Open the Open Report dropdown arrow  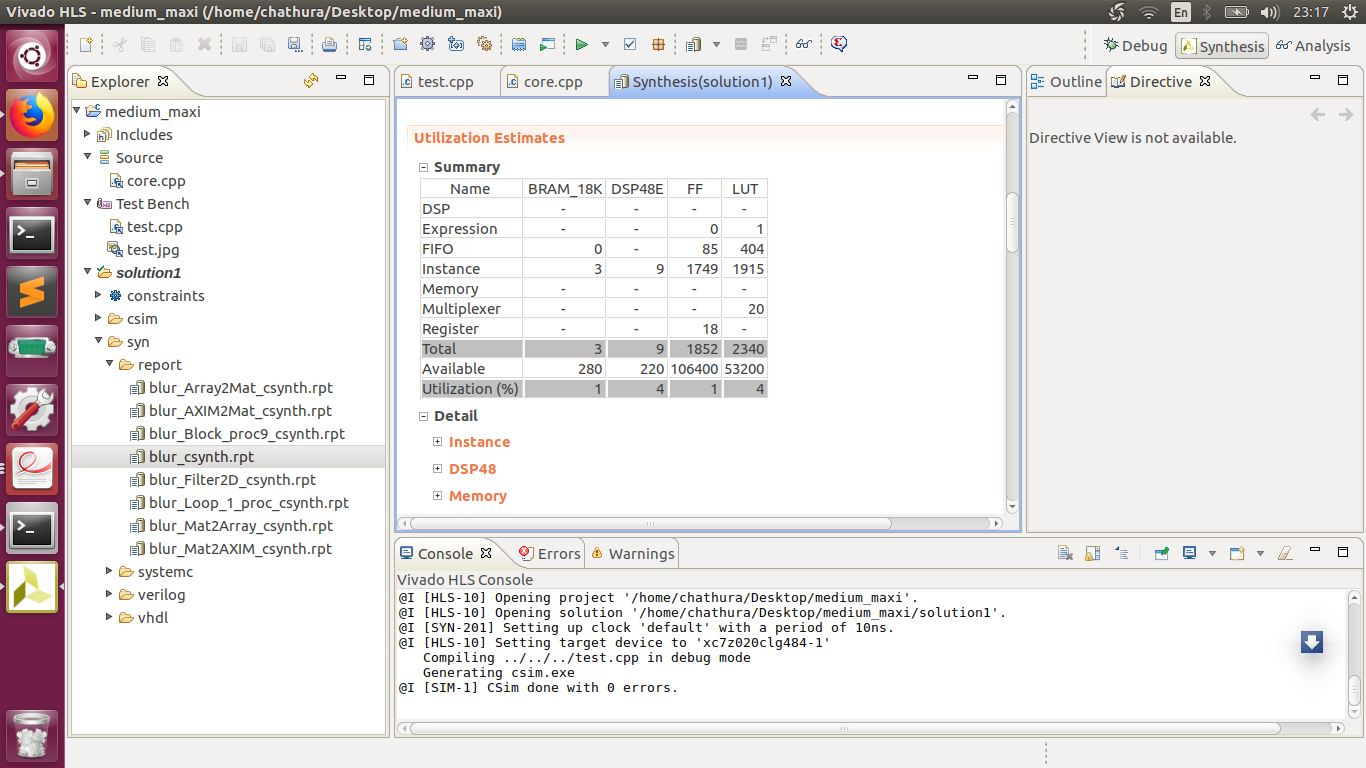point(717,45)
